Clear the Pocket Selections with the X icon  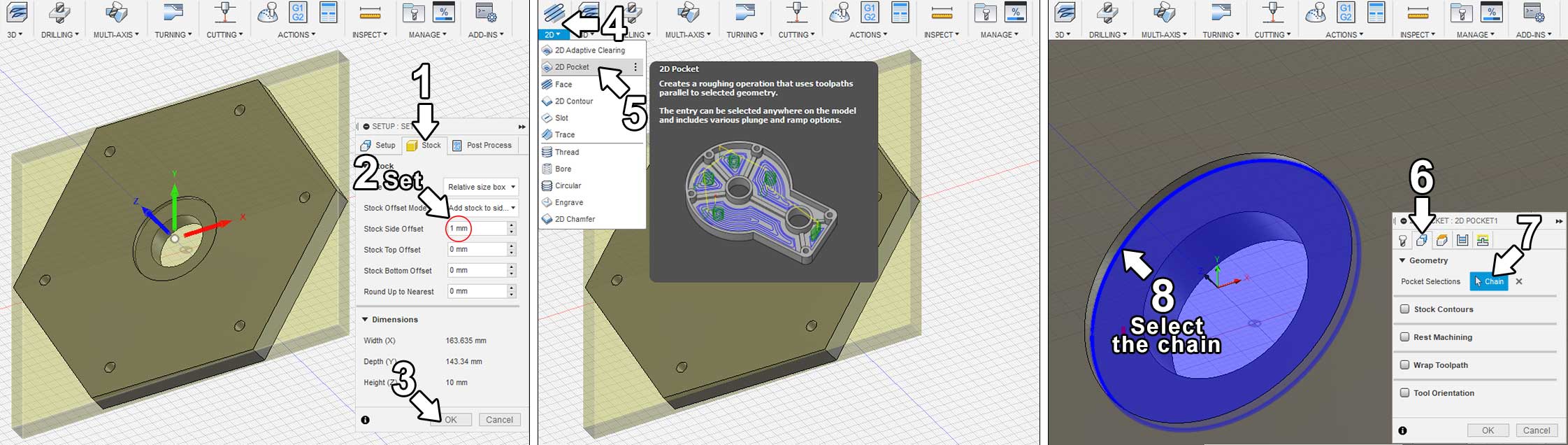1519,281
